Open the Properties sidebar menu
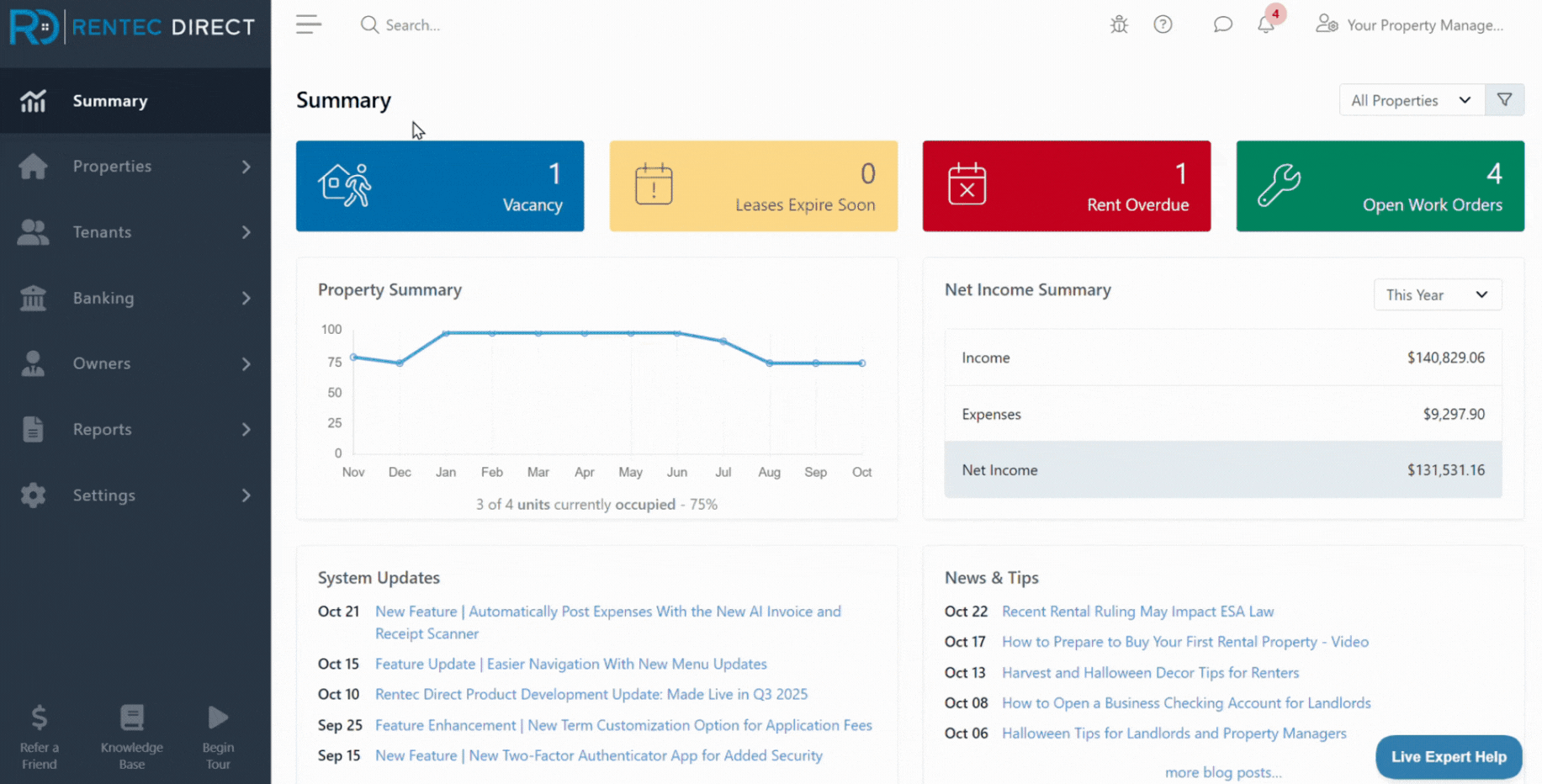The height and width of the screenshot is (784, 1542). tap(135, 167)
